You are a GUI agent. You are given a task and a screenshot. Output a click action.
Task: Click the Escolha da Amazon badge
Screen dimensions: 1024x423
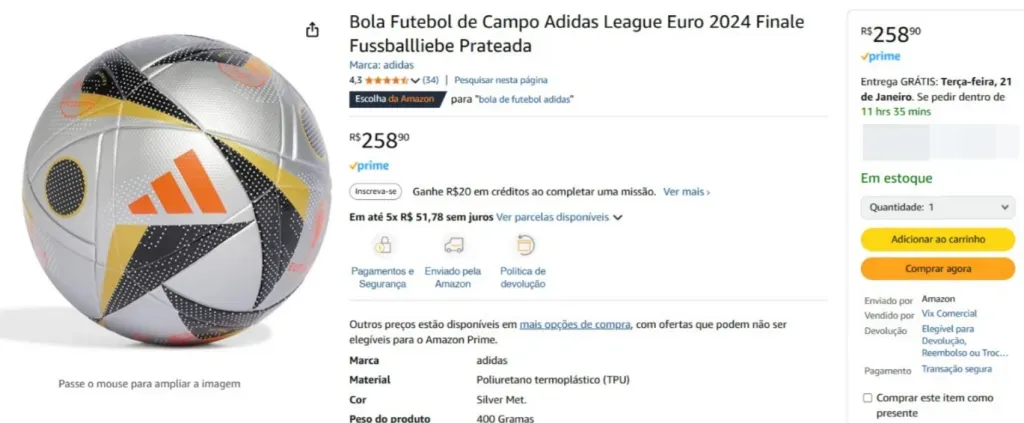click(x=397, y=99)
